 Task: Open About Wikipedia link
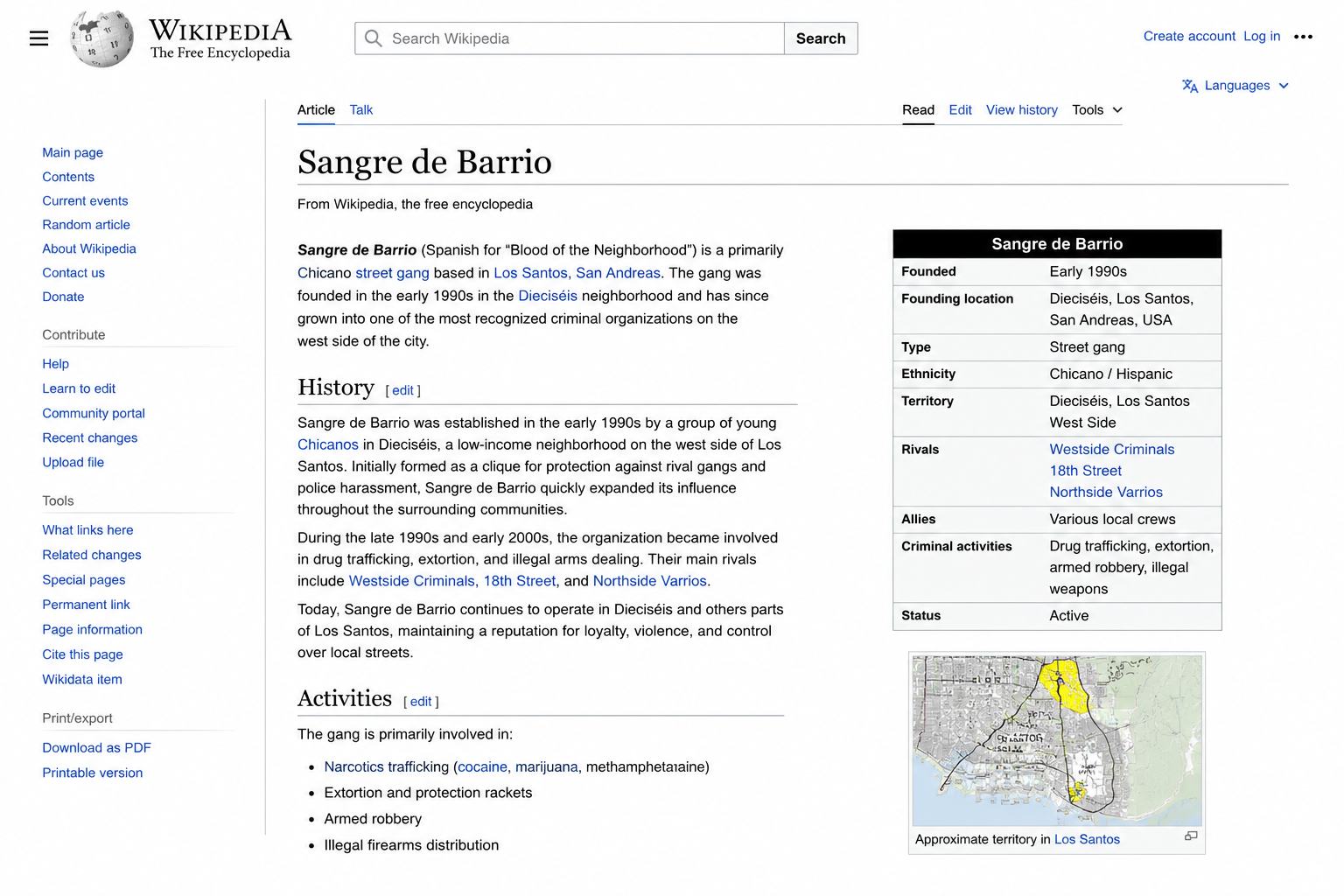(x=89, y=248)
